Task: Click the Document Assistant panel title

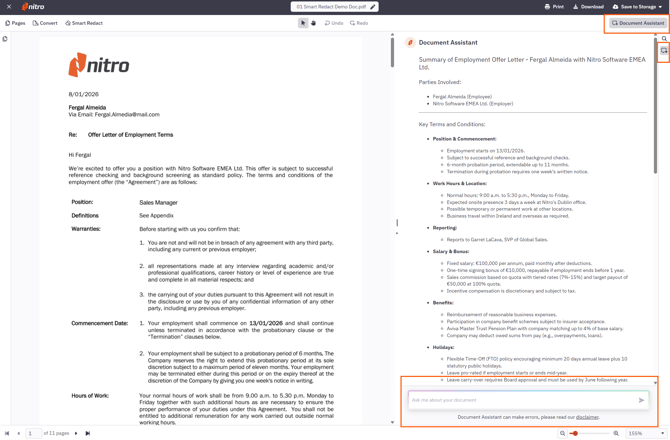Action: 448,42
